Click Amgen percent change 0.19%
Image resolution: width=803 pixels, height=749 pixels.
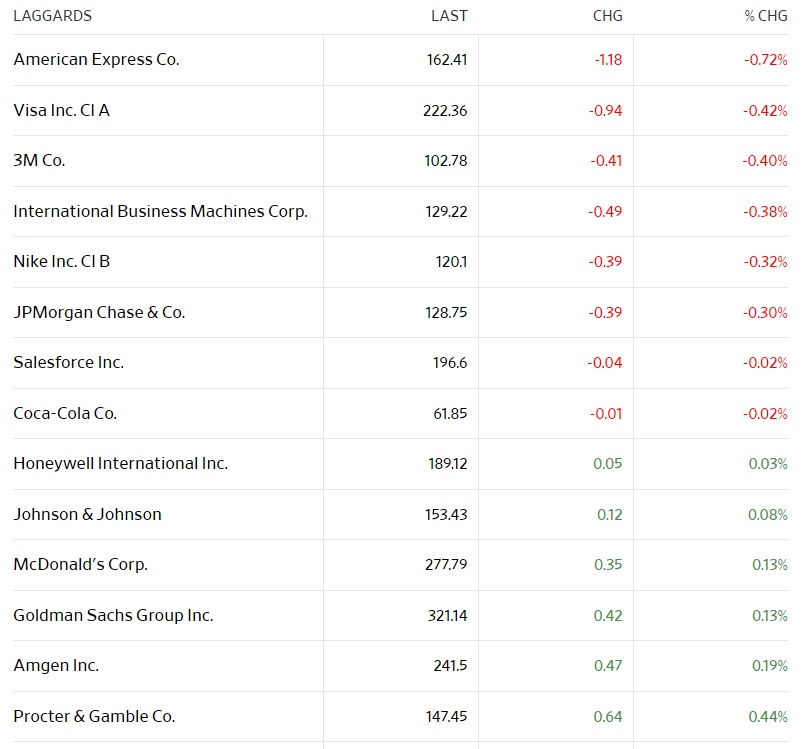coord(770,666)
